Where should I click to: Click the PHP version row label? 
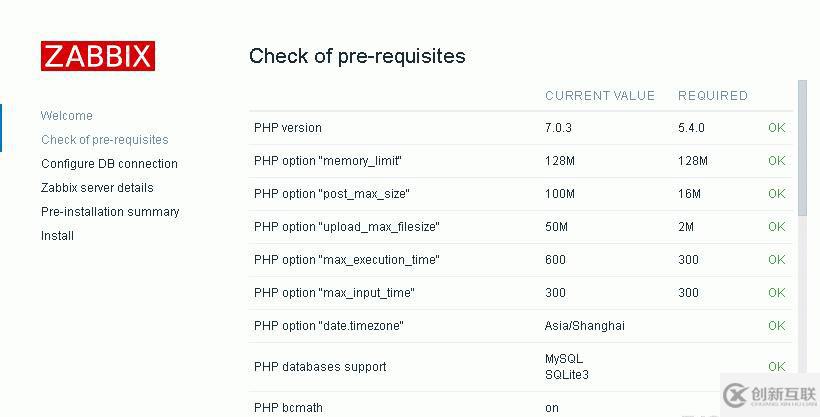pos(288,128)
